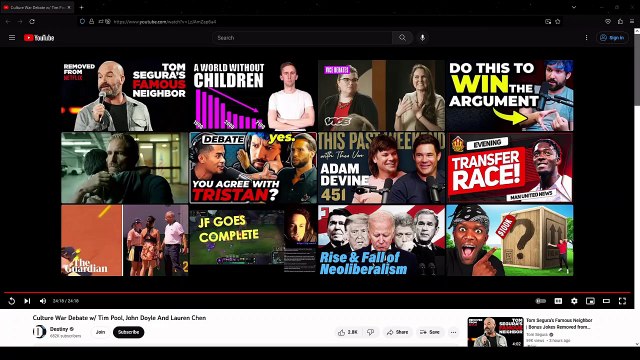Close the Culture War Debate tab
The width and height of the screenshot is (640, 360).
tap(69, 7)
